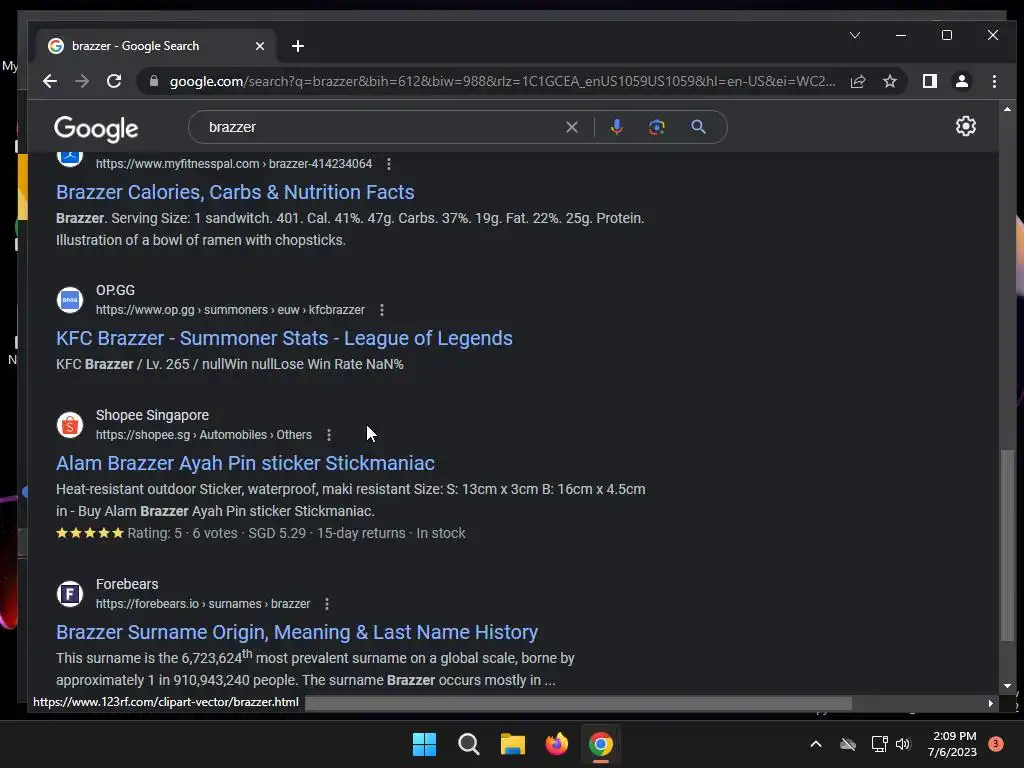Open more options for MyFitnessPal result

coord(389,164)
